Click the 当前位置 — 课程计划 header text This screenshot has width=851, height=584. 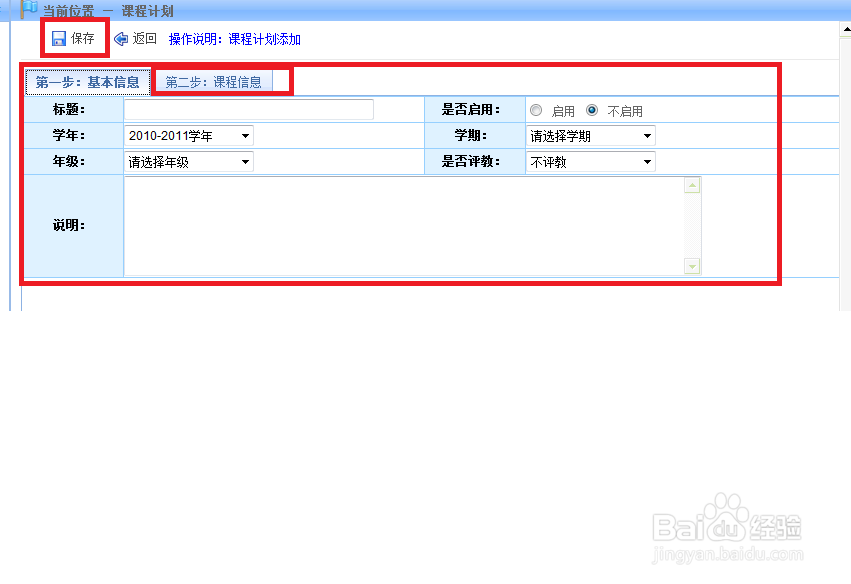pyautogui.click(x=108, y=11)
